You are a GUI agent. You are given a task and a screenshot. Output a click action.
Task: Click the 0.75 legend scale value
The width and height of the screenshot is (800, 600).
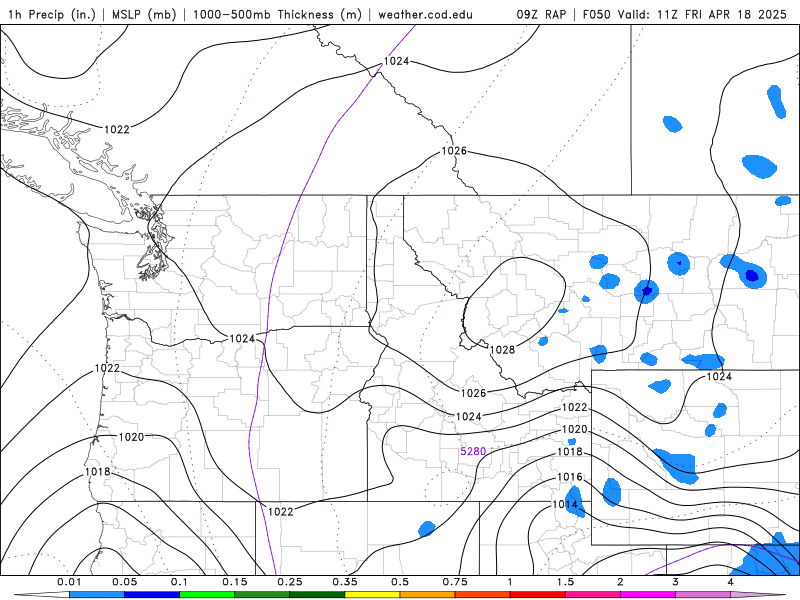455,582
